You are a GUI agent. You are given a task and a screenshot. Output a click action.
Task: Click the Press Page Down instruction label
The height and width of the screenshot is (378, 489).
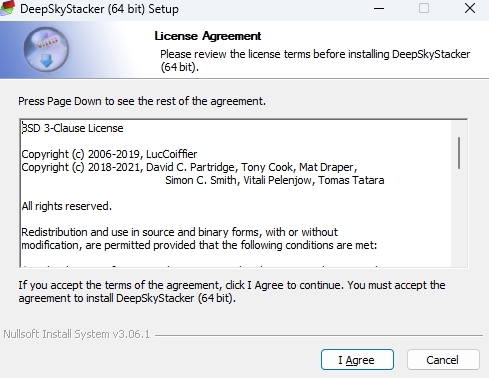pos(142,101)
